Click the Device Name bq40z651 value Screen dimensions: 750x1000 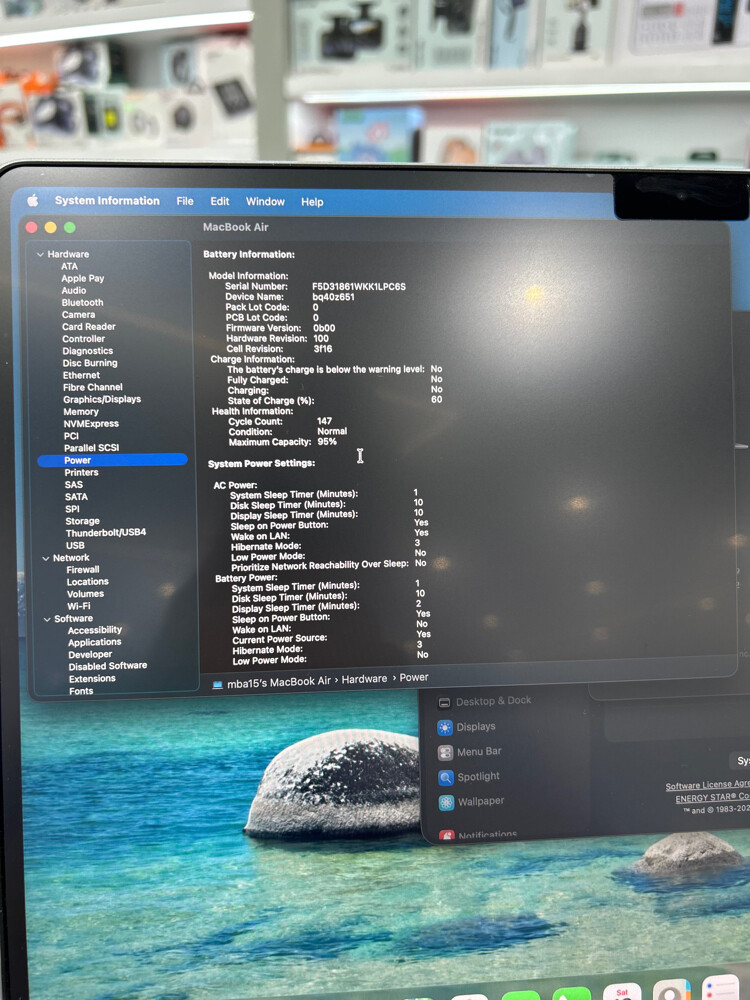[x=333, y=297]
